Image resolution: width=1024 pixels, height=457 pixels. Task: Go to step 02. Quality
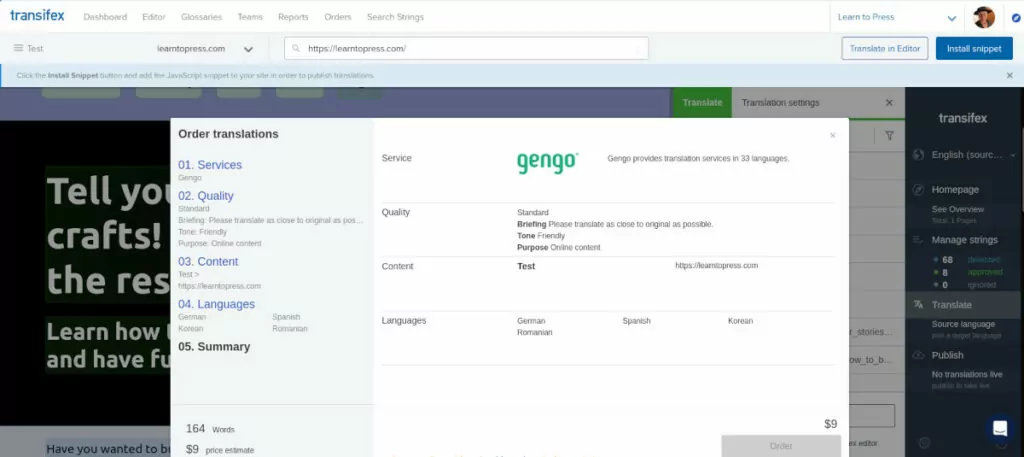[206, 196]
